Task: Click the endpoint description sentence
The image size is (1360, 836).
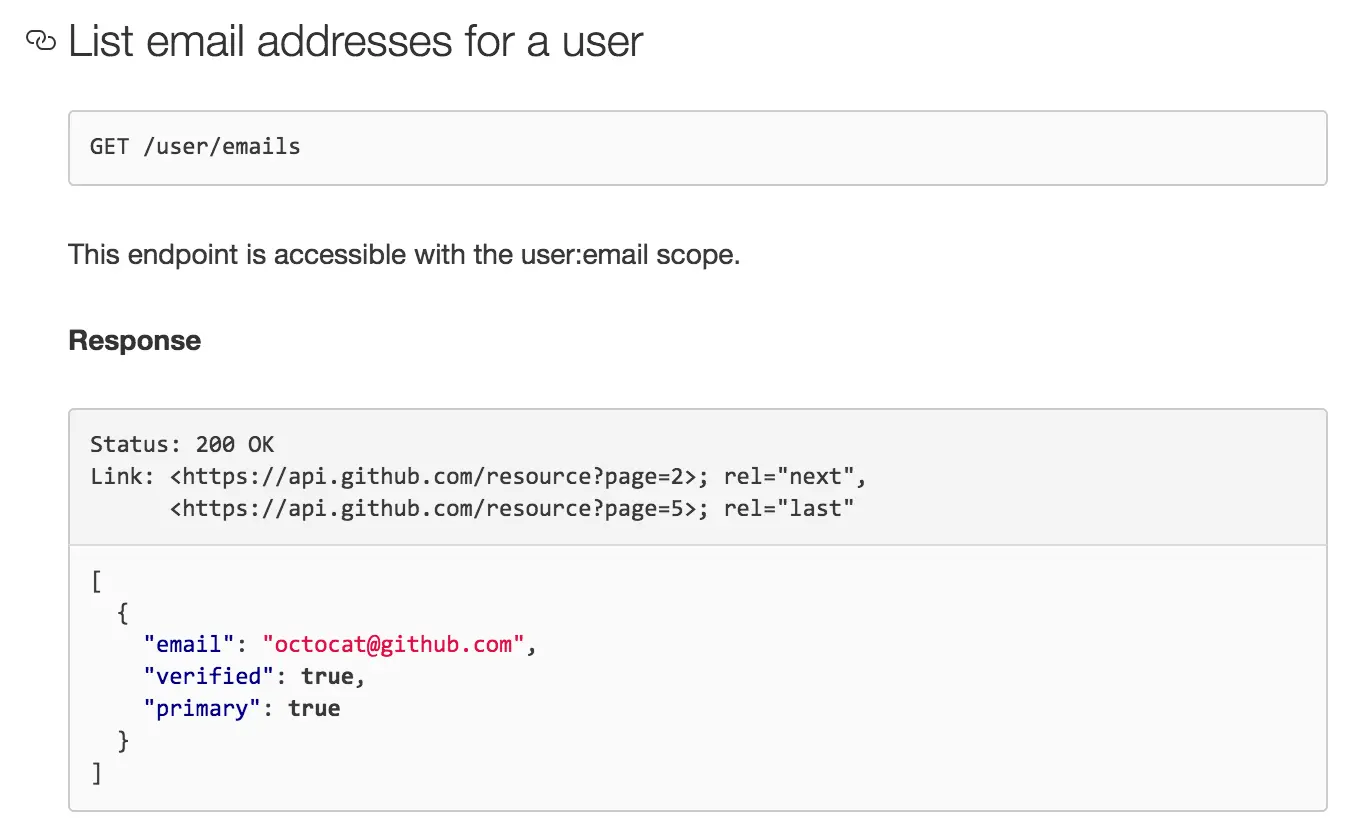Action: 404,255
